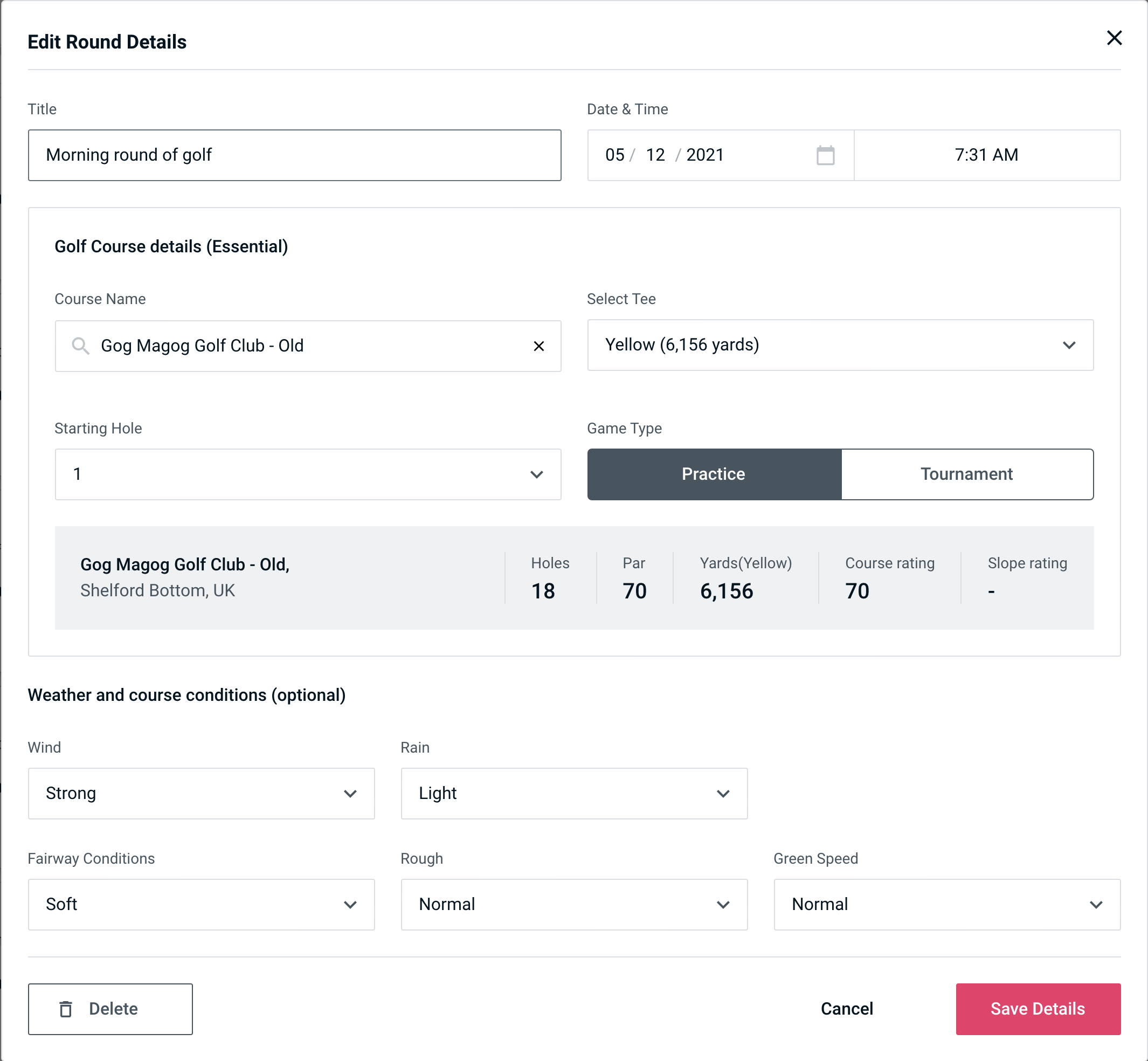Open Golf Course details section

click(x=171, y=245)
